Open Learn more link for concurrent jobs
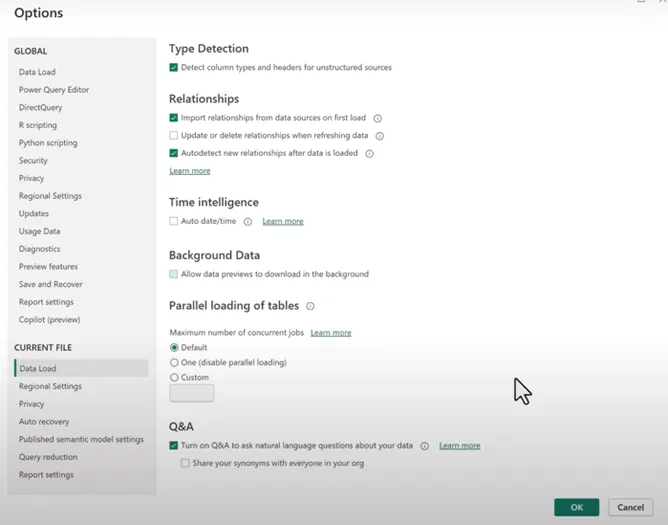Image resolution: width=668 pixels, height=525 pixels. (331, 333)
